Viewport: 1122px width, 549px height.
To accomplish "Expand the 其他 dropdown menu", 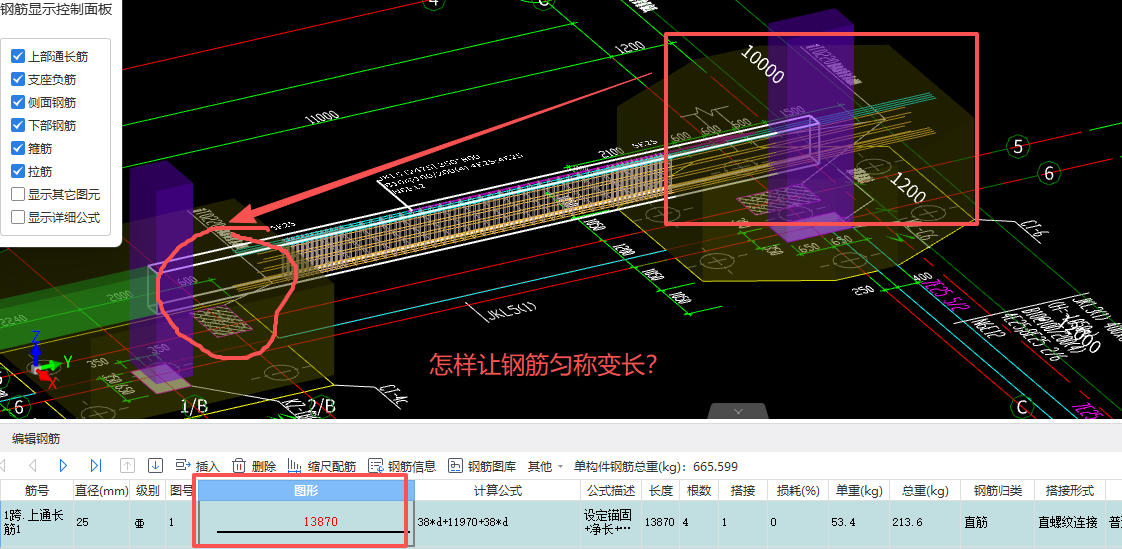I will tap(545, 466).
